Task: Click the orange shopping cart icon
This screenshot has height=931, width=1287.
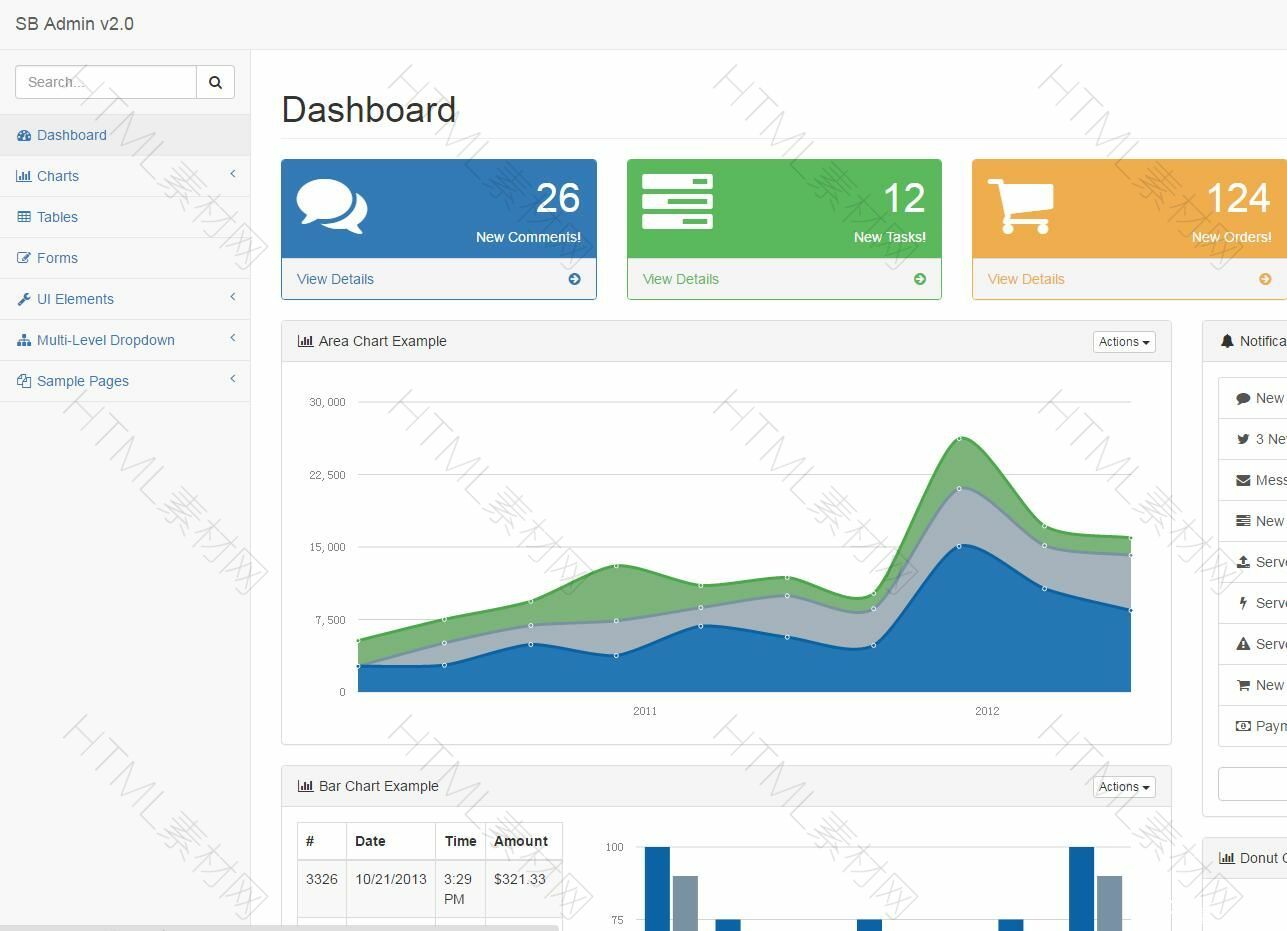Action: 1021,206
